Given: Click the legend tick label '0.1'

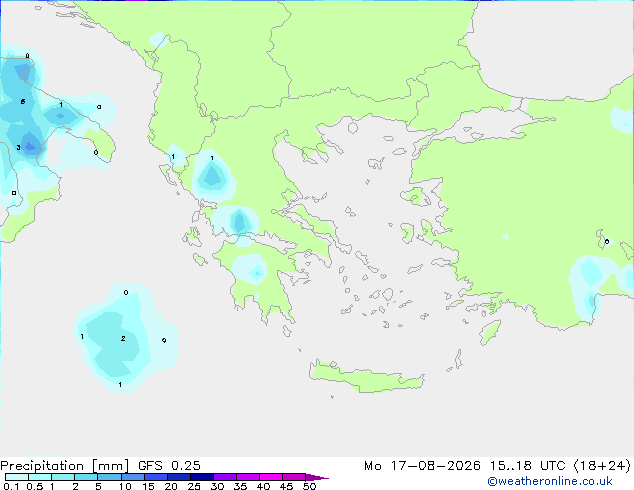Looking at the screenshot, I should pyautogui.click(x=11, y=486).
